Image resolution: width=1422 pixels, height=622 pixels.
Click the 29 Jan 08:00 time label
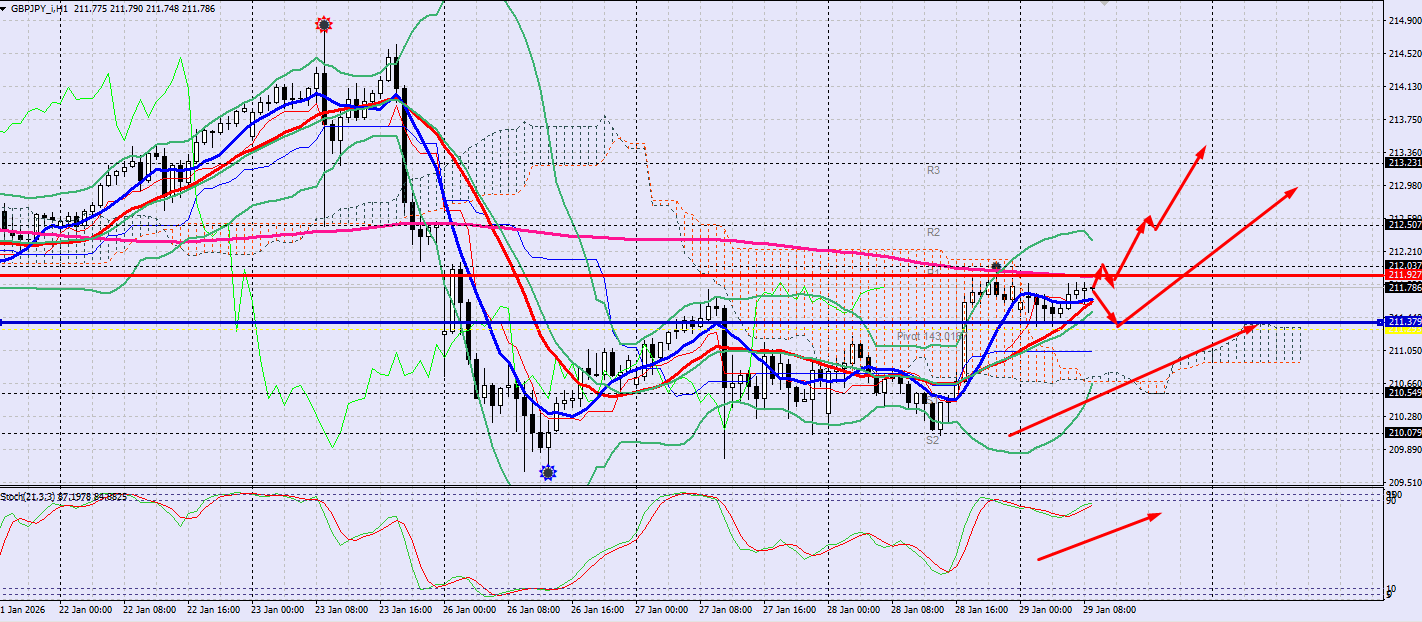pyautogui.click(x=1108, y=609)
